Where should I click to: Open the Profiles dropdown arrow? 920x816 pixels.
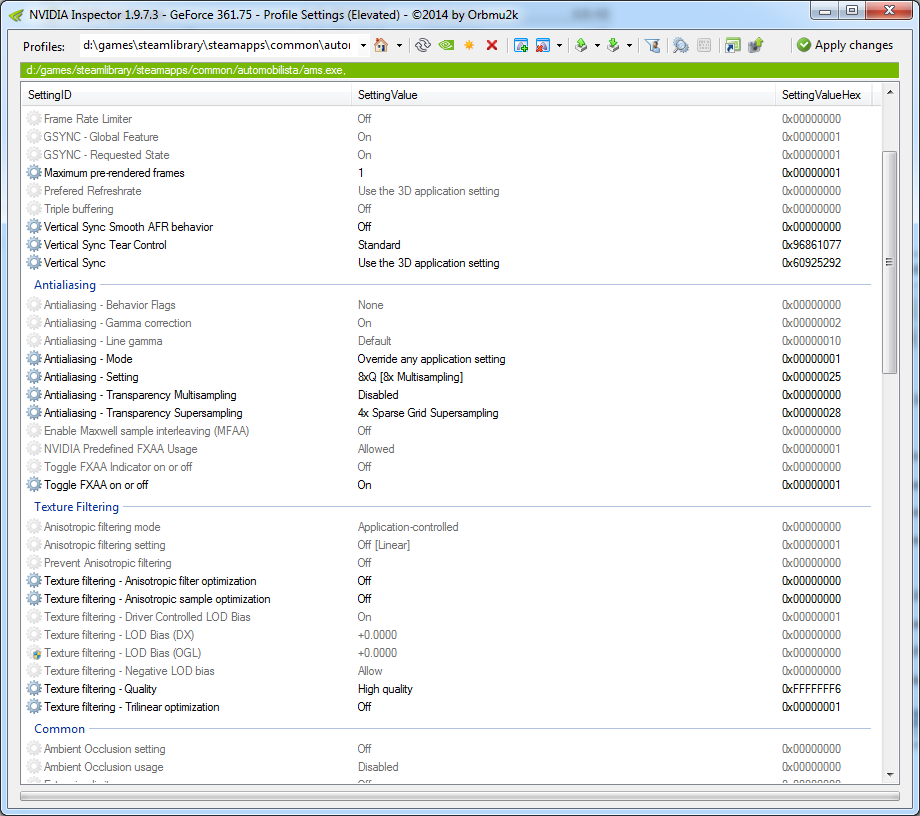[x=363, y=45]
